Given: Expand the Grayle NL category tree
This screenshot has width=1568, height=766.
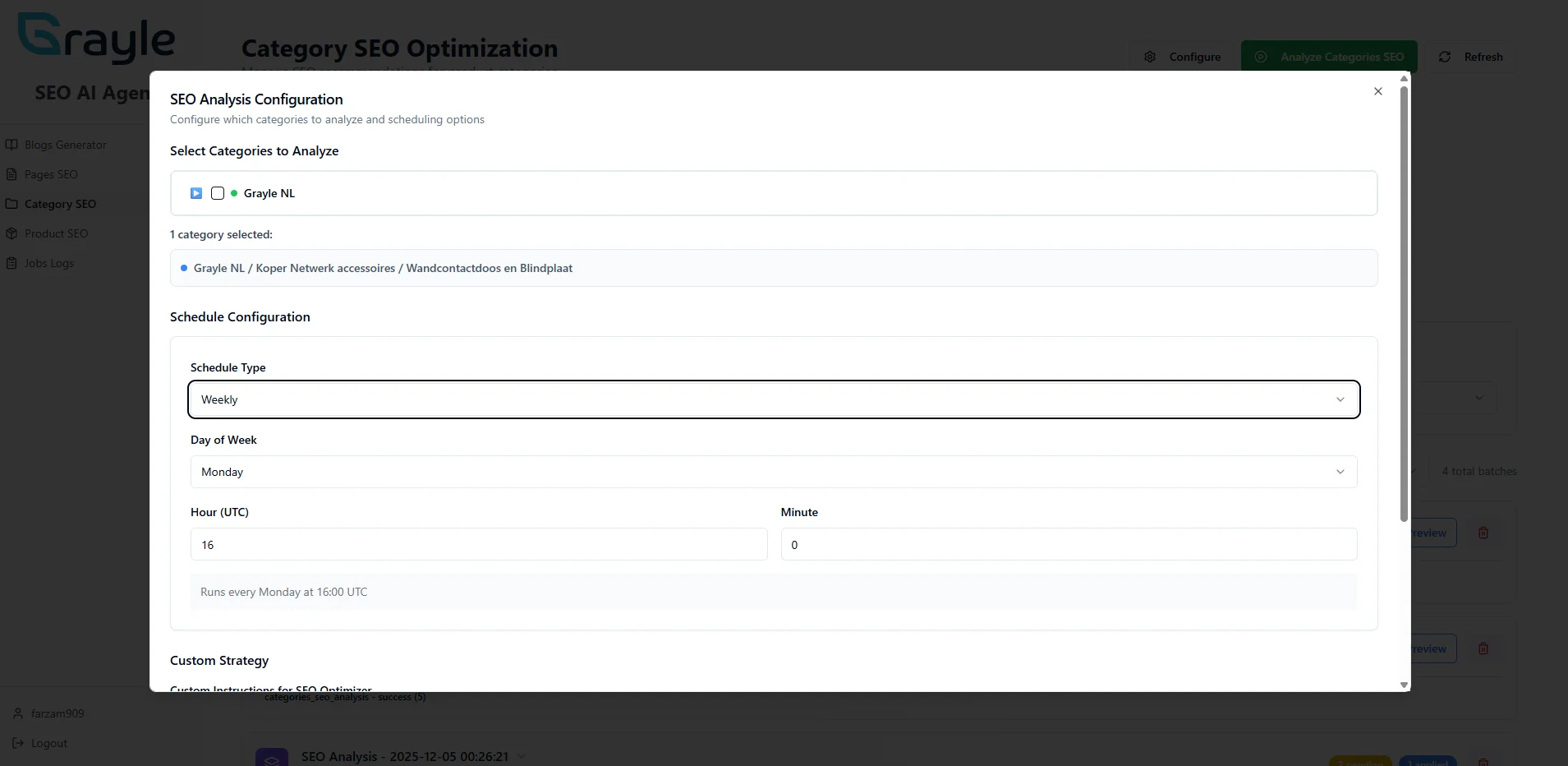Looking at the screenshot, I should [x=195, y=192].
